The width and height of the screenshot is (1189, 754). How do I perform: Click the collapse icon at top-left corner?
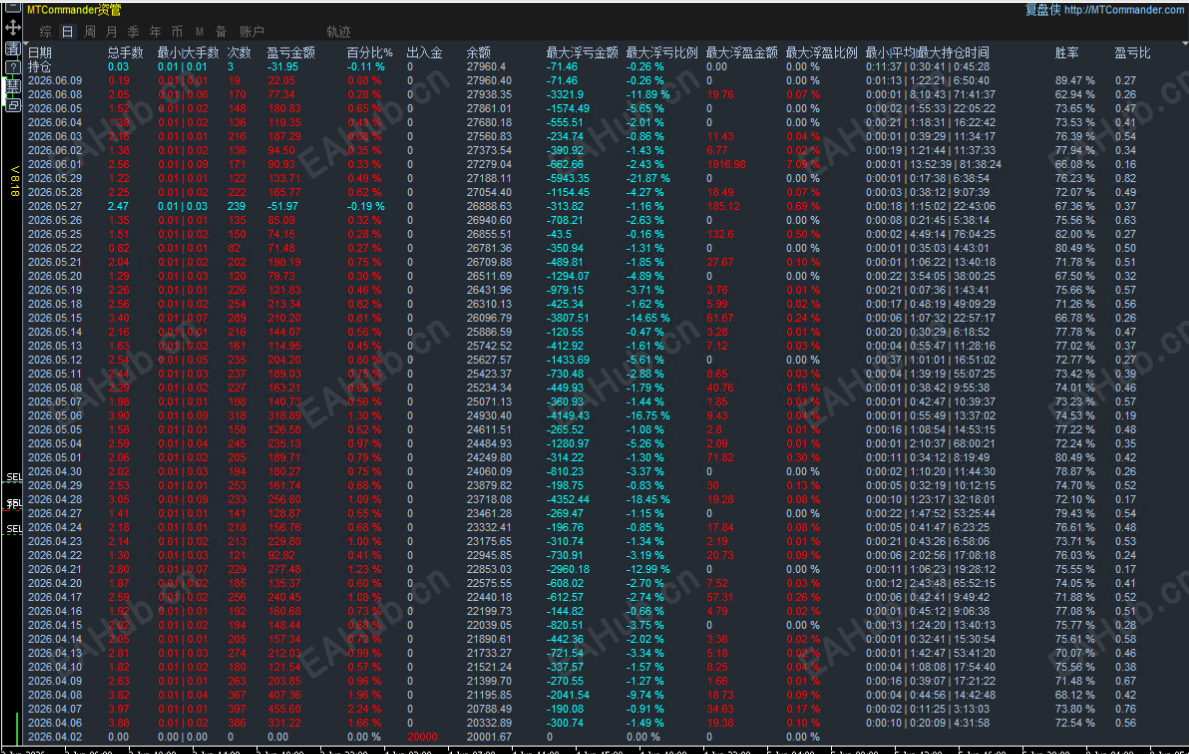[12, 8]
